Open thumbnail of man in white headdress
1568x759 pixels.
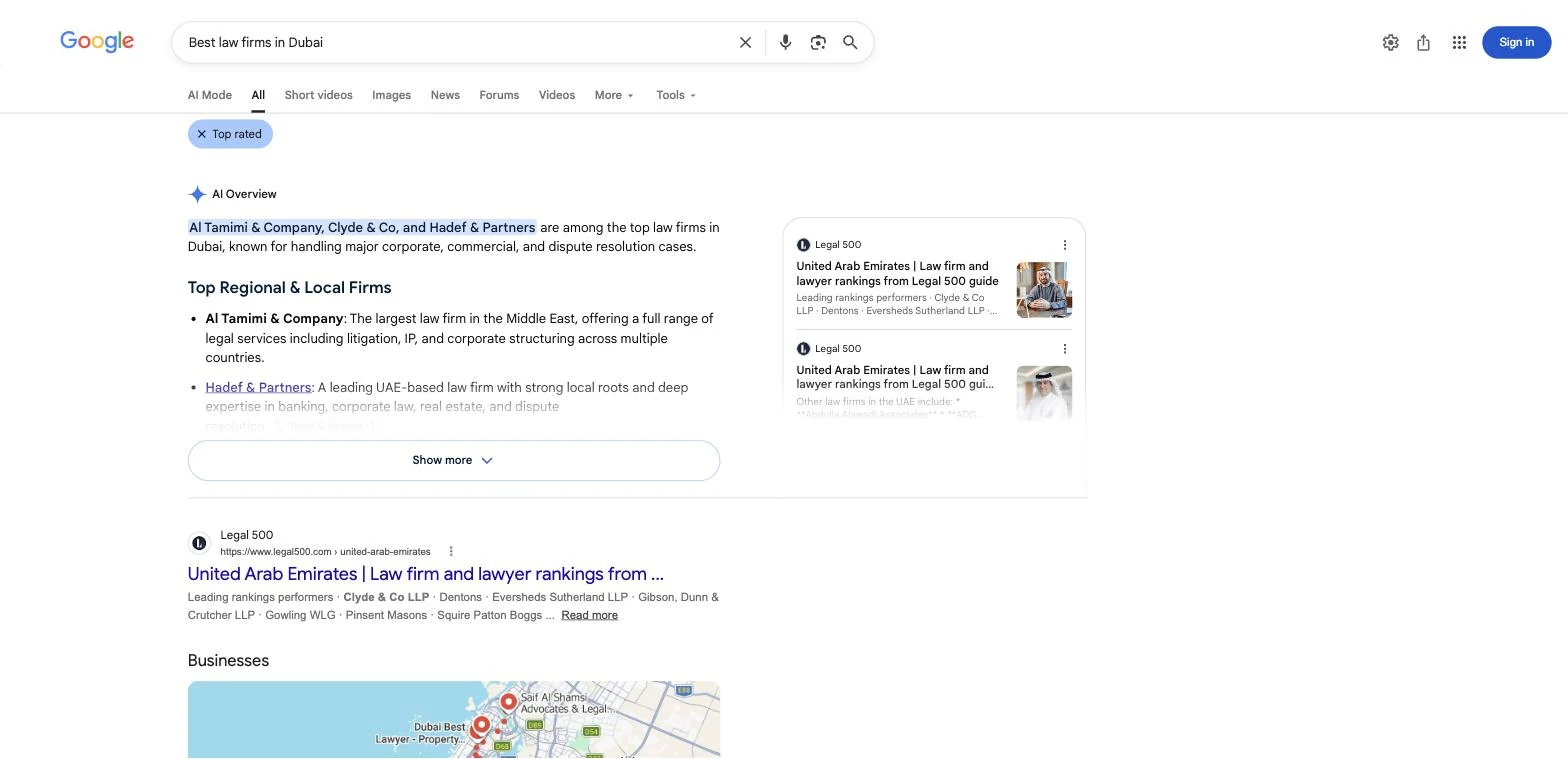pos(1044,393)
